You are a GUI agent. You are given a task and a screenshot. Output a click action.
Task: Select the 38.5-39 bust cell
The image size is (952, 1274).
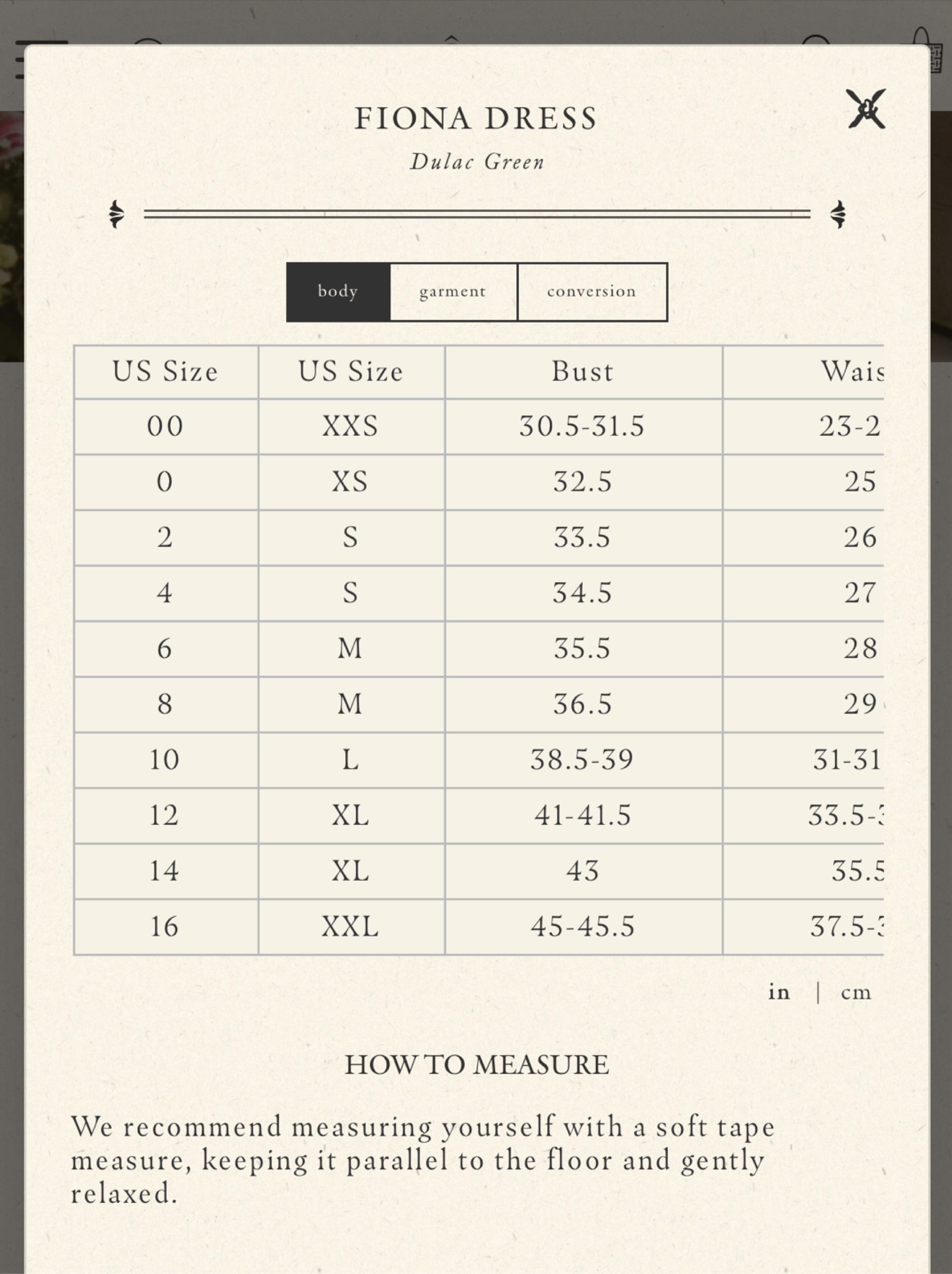click(583, 760)
